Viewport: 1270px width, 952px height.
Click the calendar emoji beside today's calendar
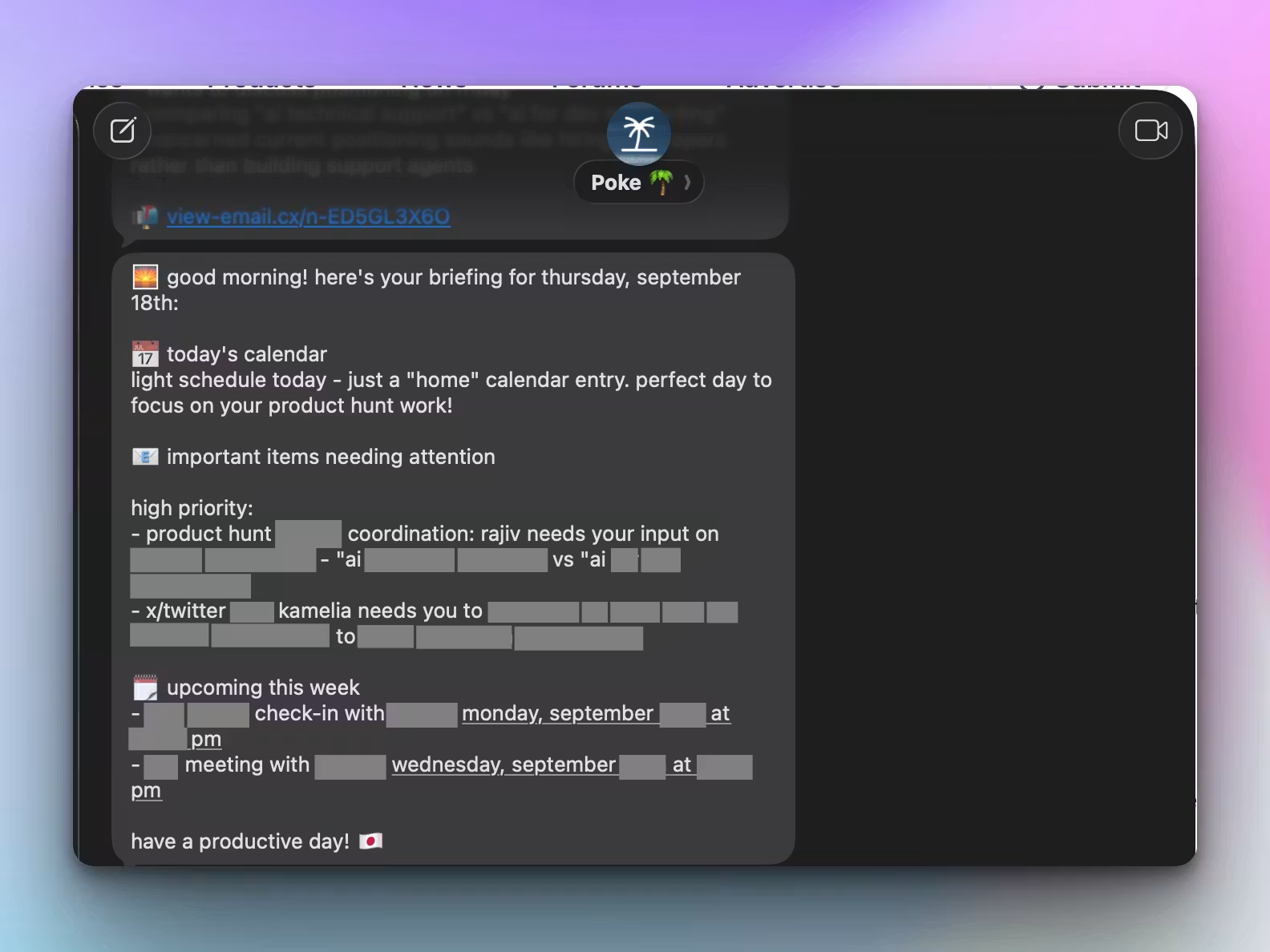145,354
